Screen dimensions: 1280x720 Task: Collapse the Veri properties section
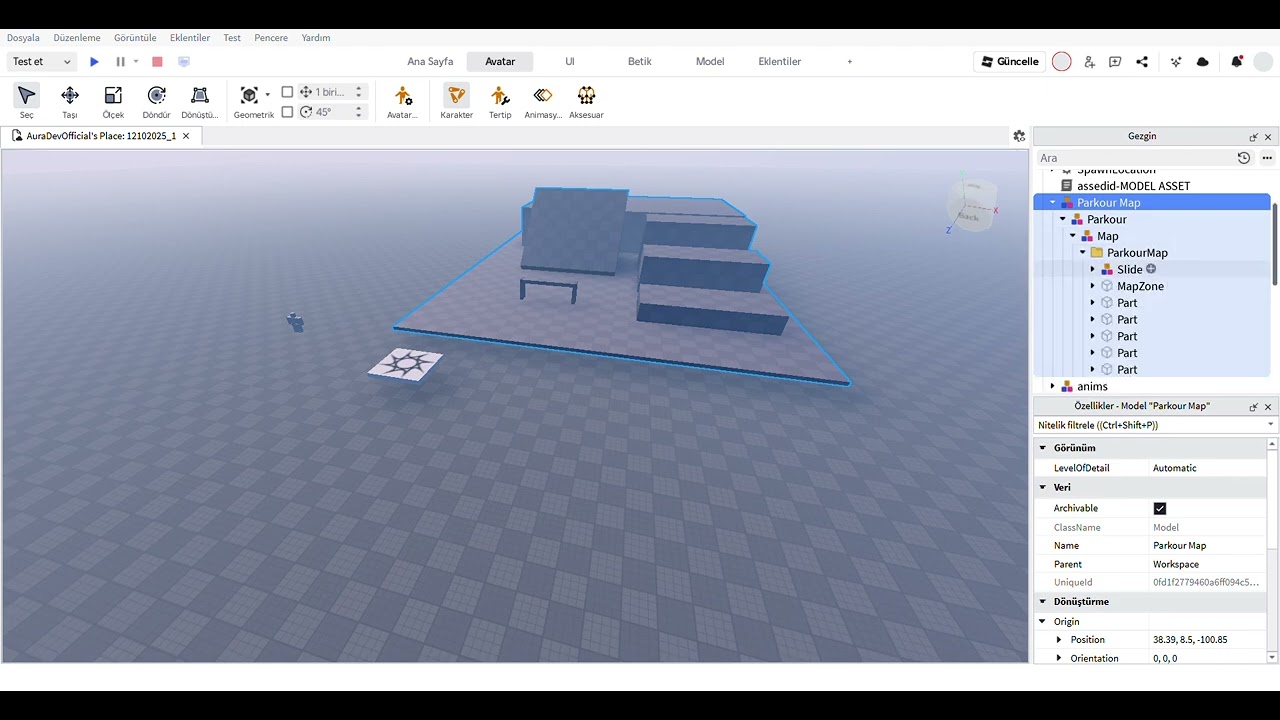pos(1043,487)
